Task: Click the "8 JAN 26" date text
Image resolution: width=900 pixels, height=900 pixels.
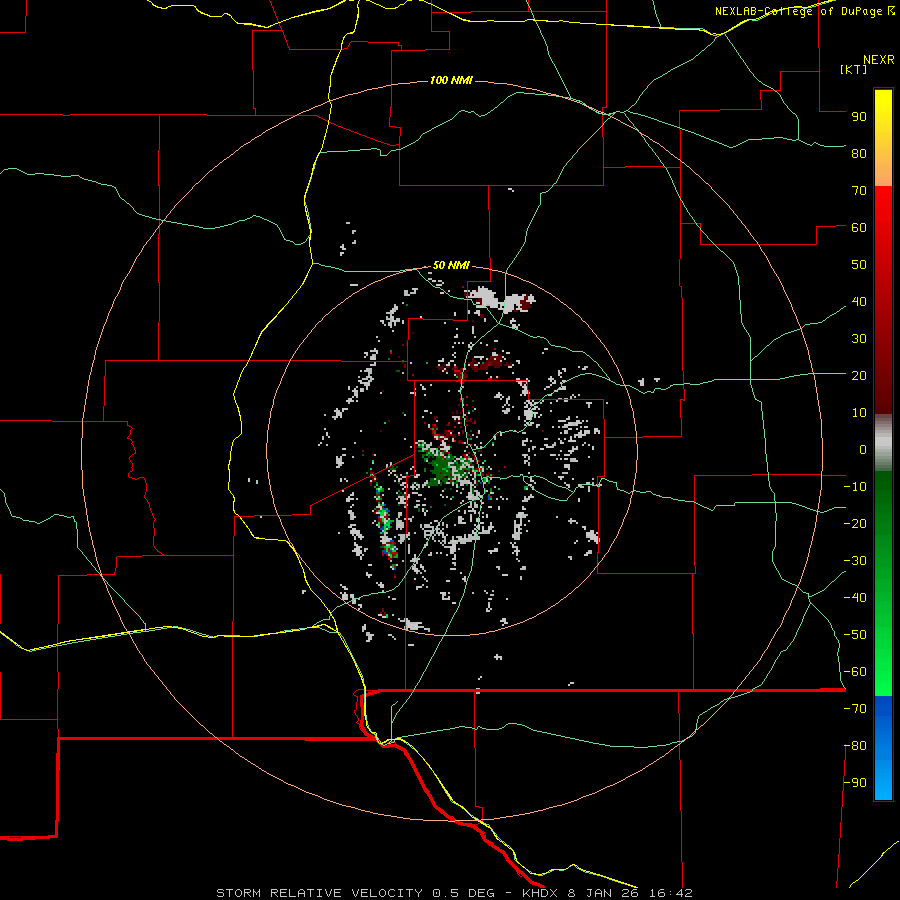Action: (603, 893)
